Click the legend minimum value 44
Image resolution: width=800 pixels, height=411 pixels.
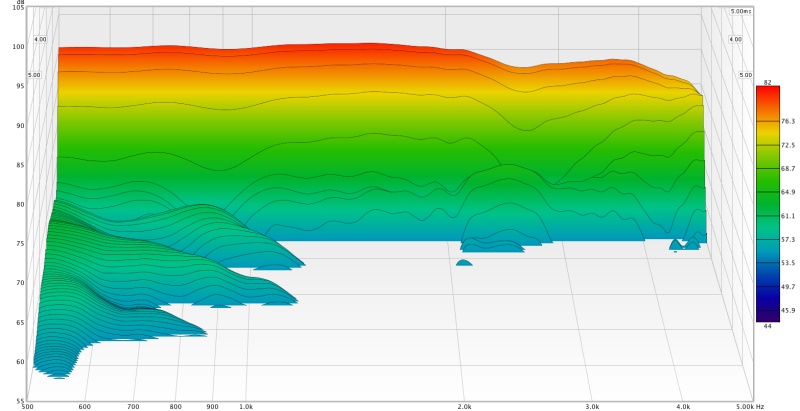coord(767,326)
